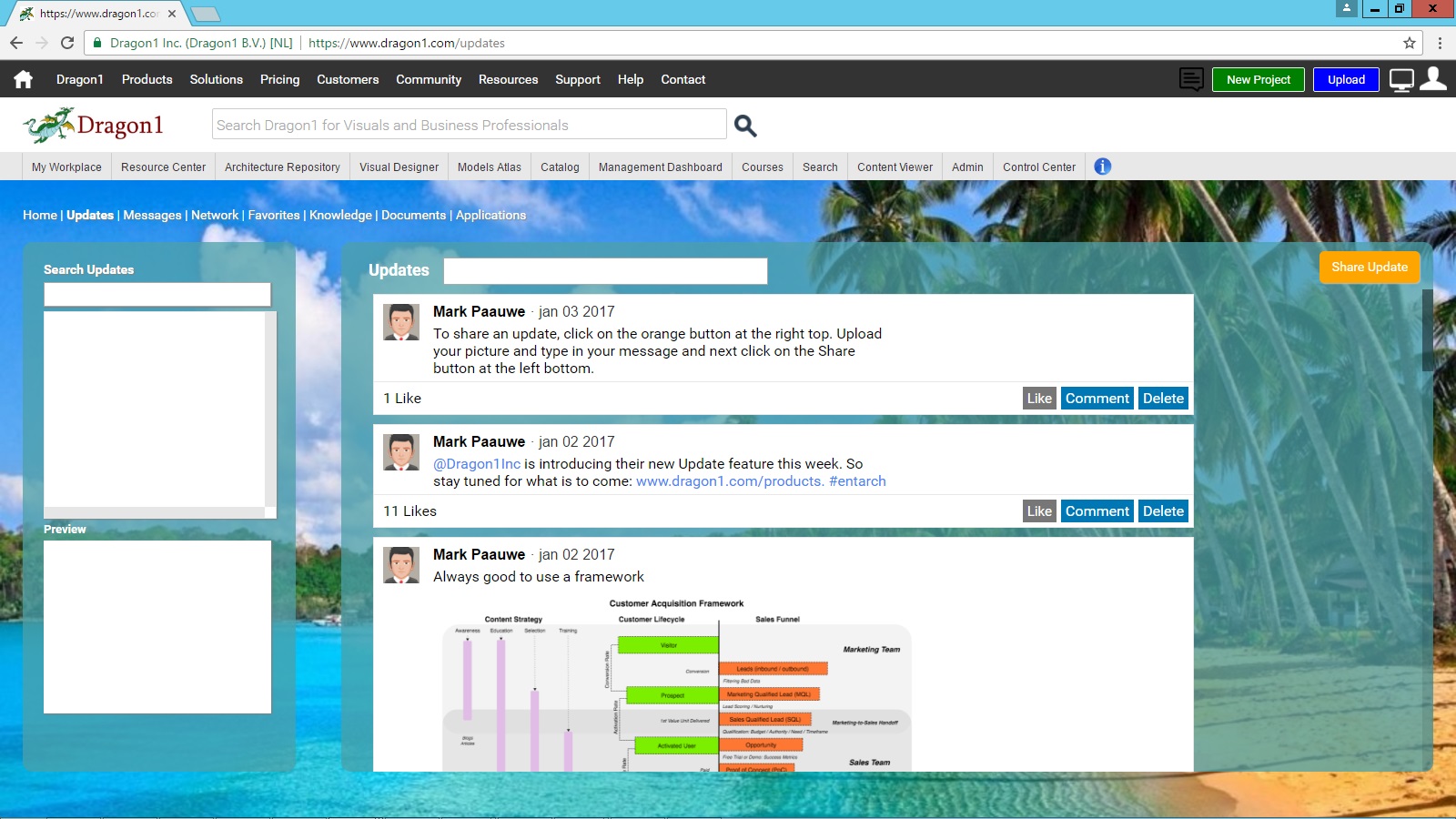Open Management Dashboard tab
The height and width of the screenshot is (819, 1456).
(x=661, y=167)
